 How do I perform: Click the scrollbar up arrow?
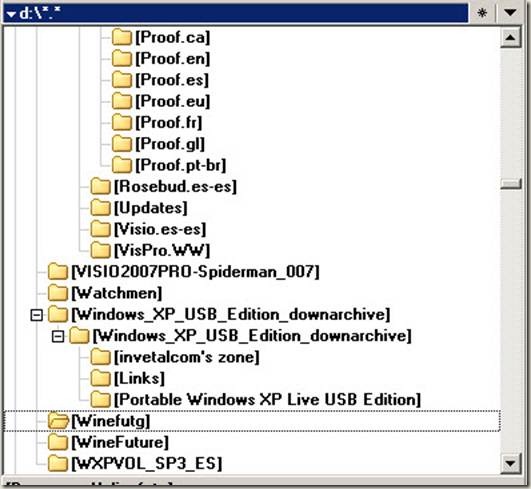pyautogui.click(x=510, y=37)
